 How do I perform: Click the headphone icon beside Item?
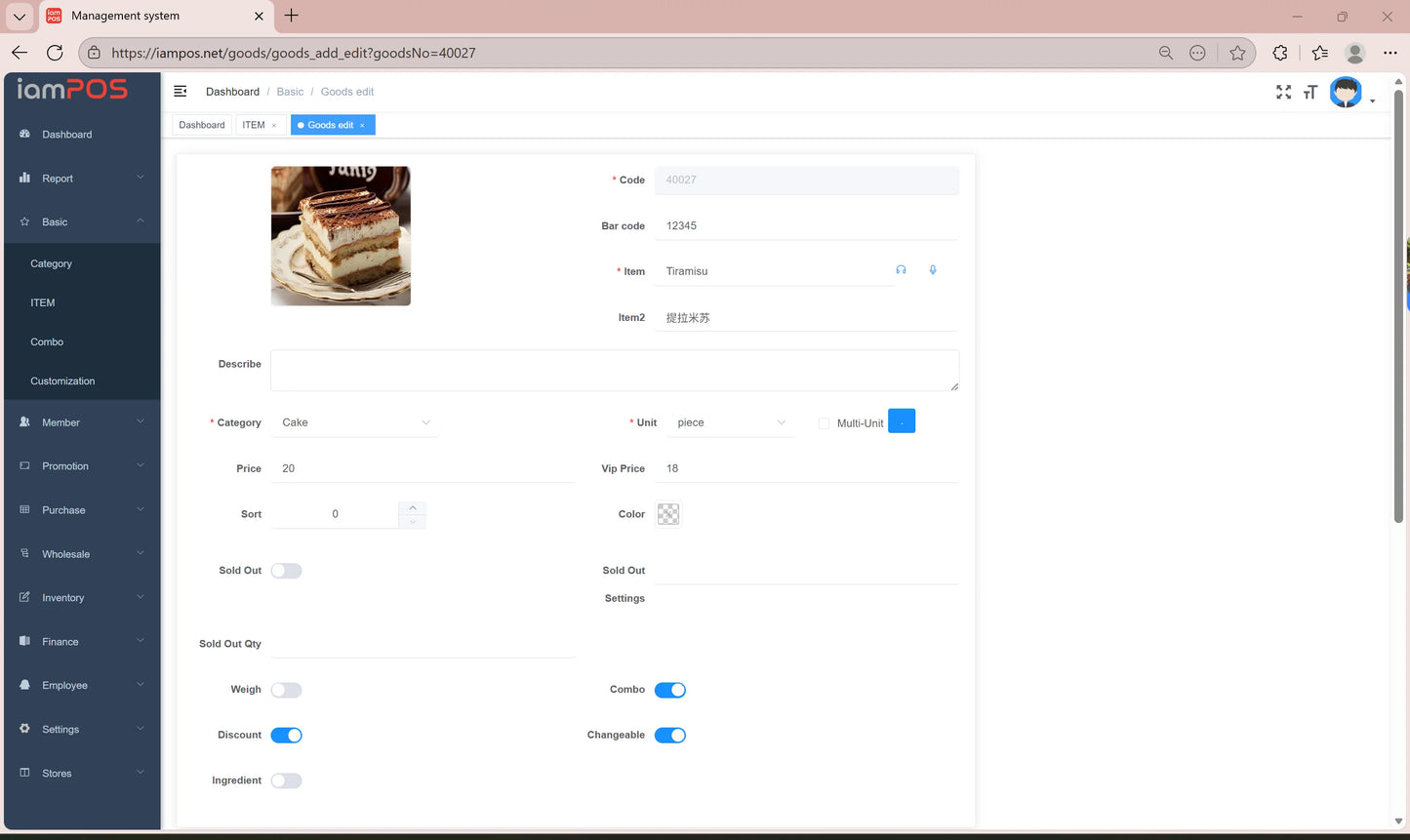click(901, 270)
